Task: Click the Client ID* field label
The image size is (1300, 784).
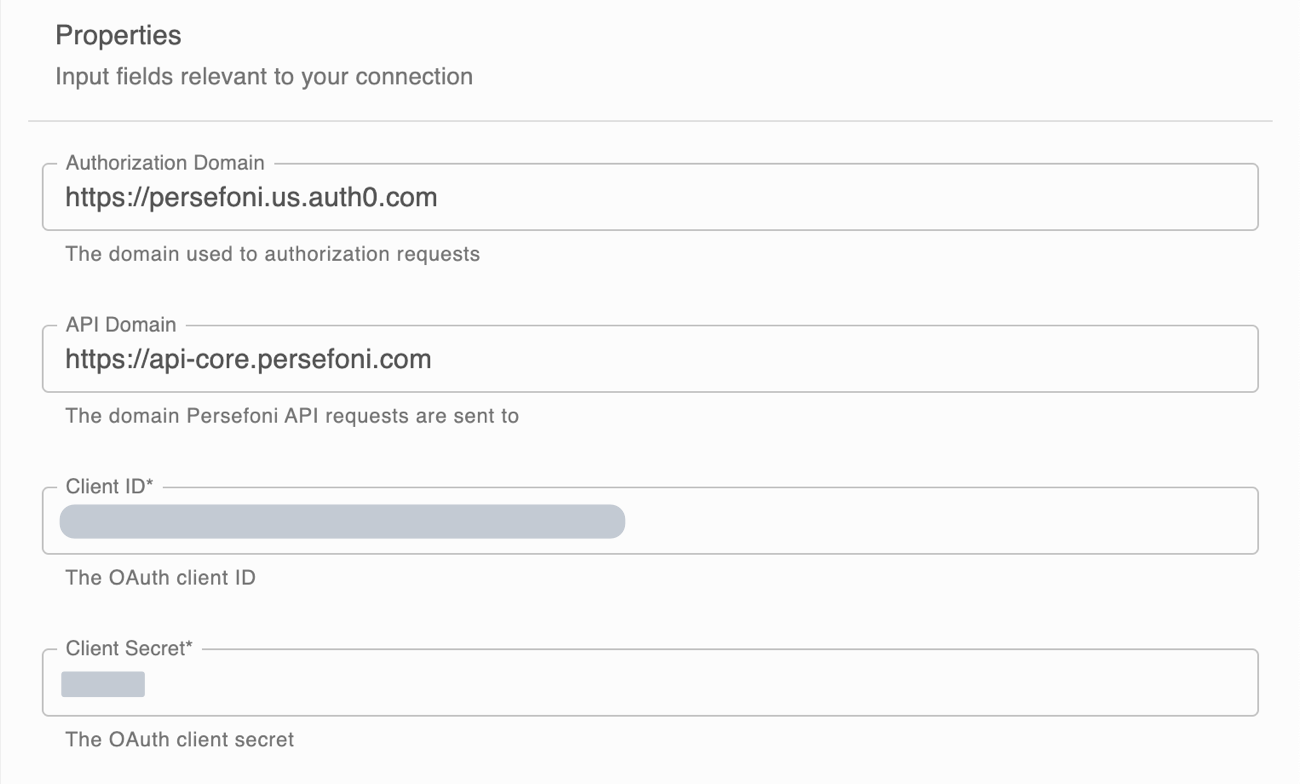Action: coord(110,487)
